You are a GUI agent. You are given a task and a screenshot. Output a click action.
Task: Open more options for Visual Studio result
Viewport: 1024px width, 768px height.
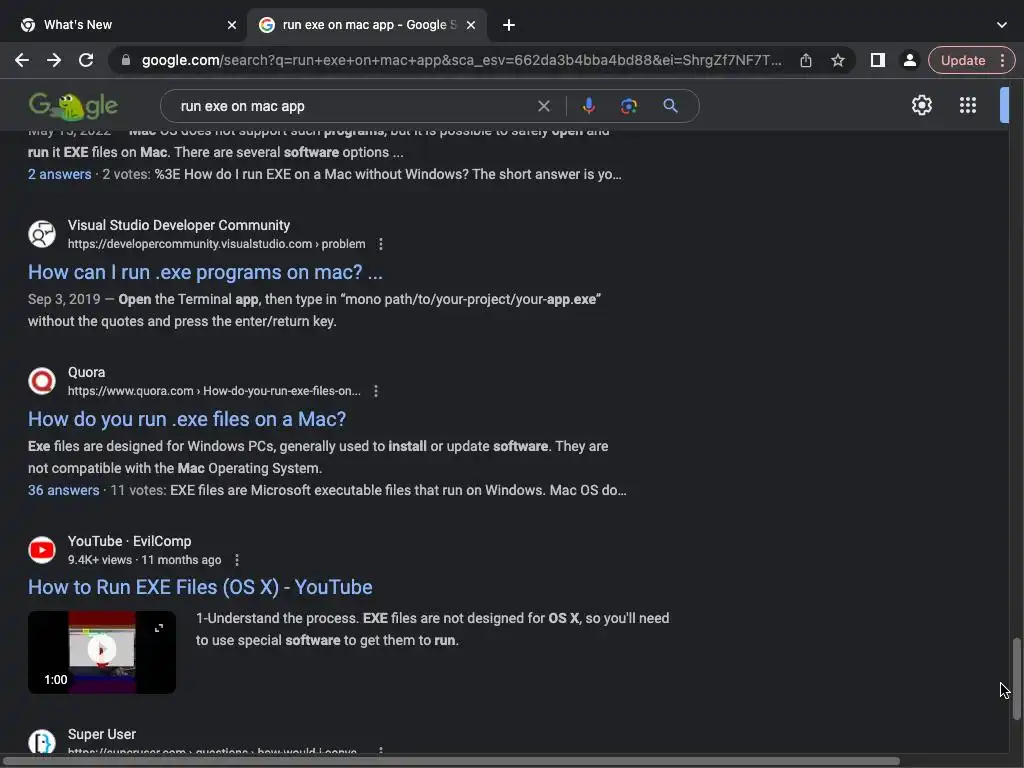[381, 244]
